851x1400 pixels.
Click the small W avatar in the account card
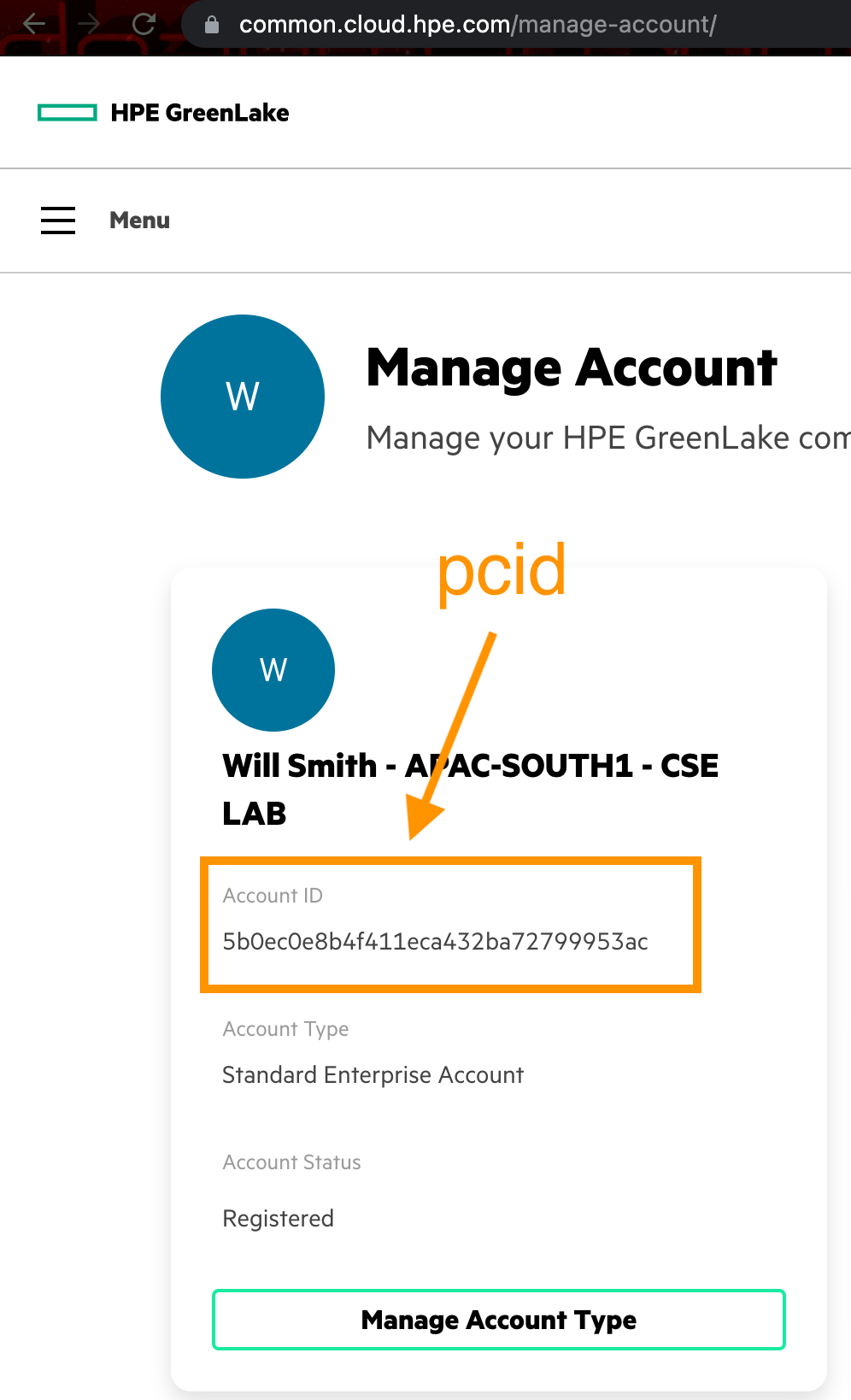pyautogui.click(x=273, y=670)
